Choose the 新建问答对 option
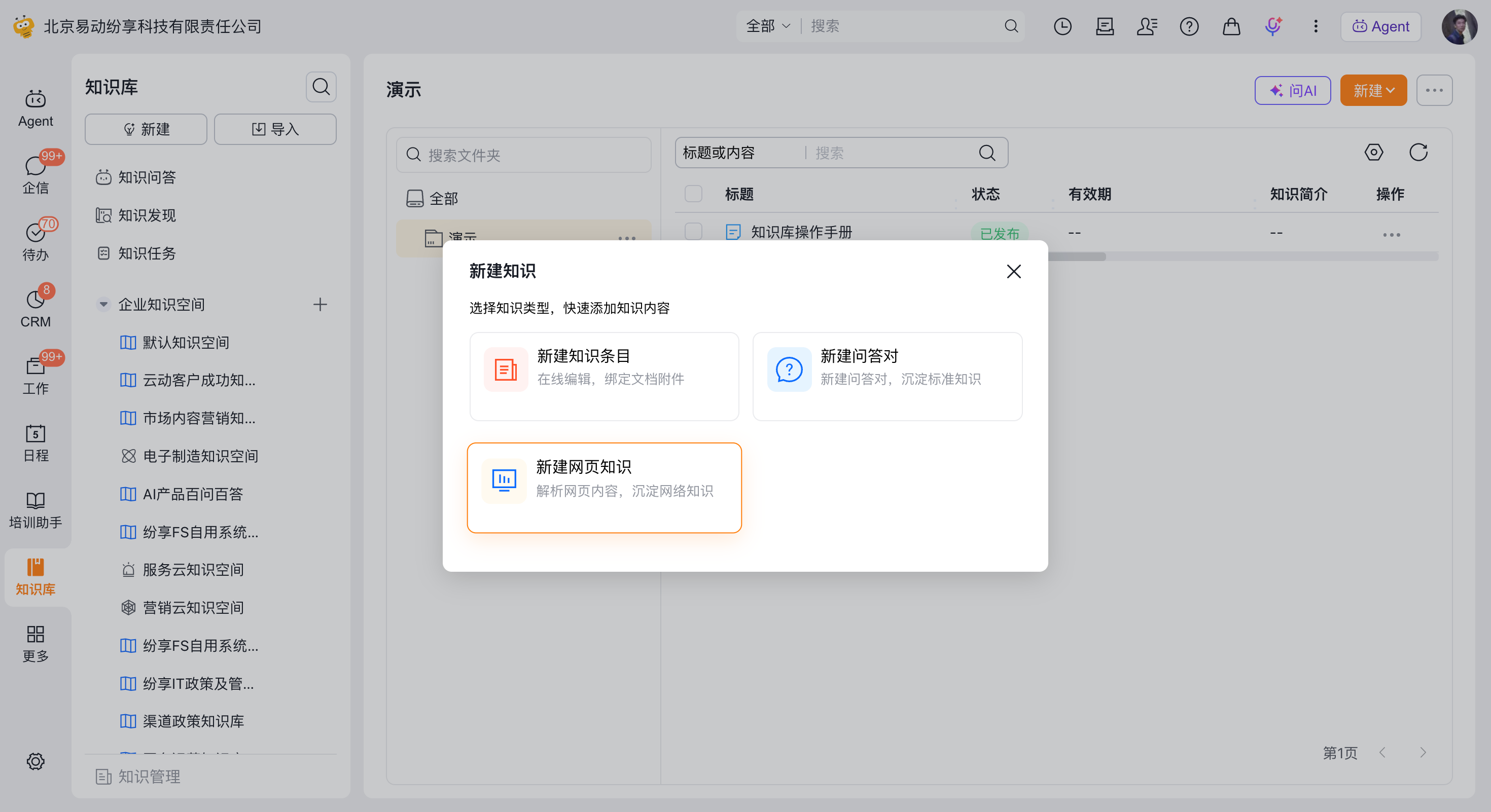 pyautogui.click(x=886, y=377)
